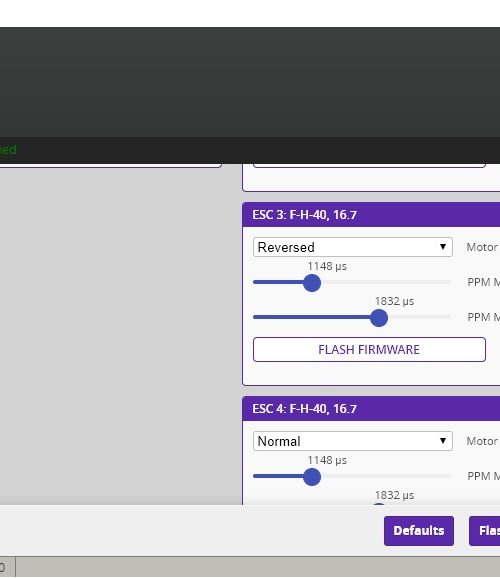500x578 pixels.
Task: Open ESC 4 motor direction dropdown showing Normal
Action: coord(353,441)
